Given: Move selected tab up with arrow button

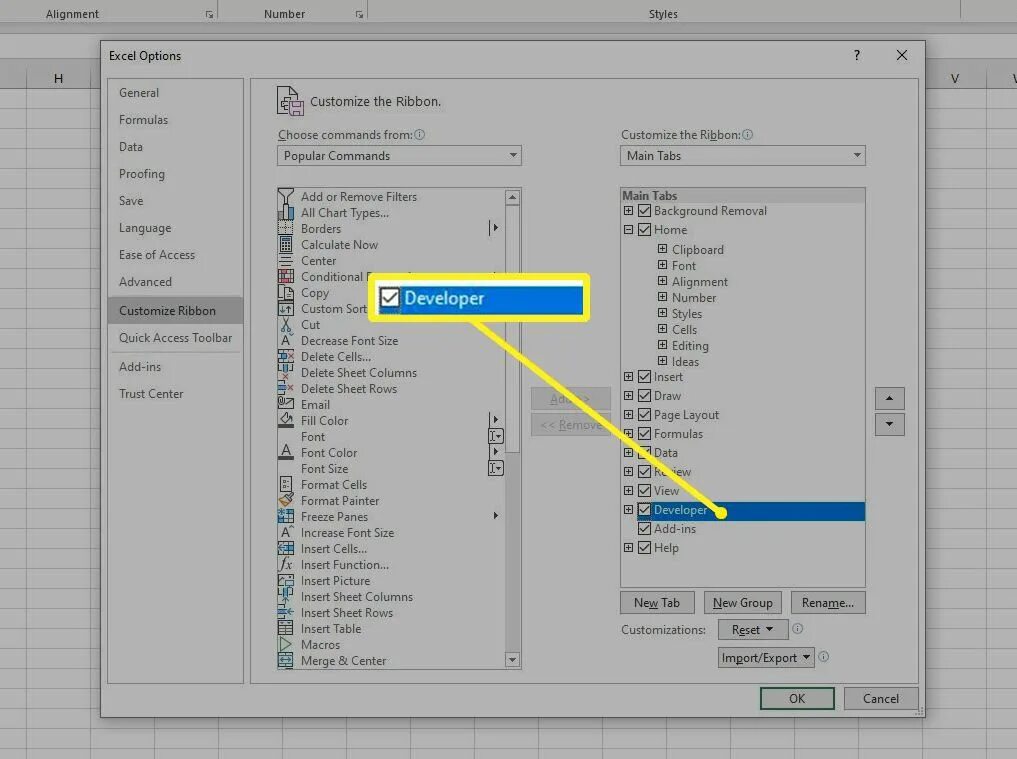Looking at the screenshot, I should (x=889, y=398).
